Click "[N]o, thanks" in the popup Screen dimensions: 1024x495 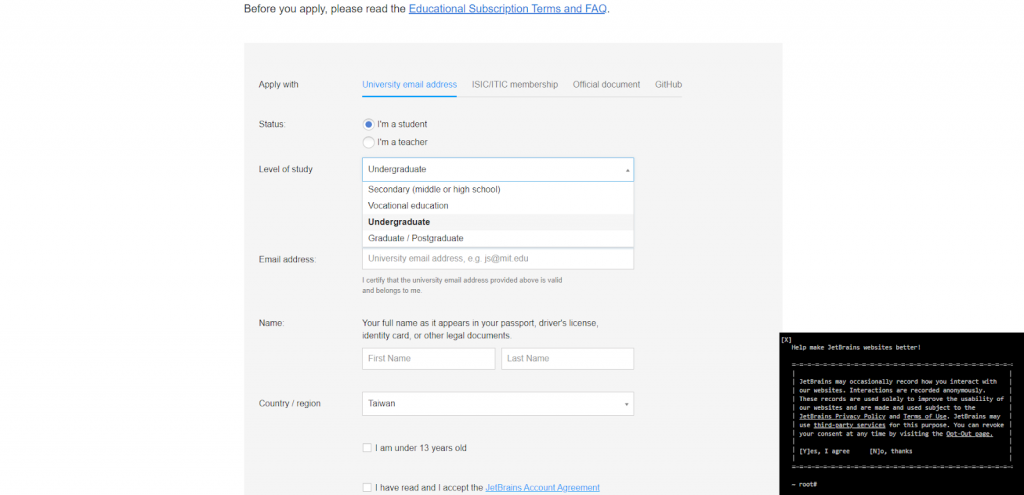pos(891,451)
